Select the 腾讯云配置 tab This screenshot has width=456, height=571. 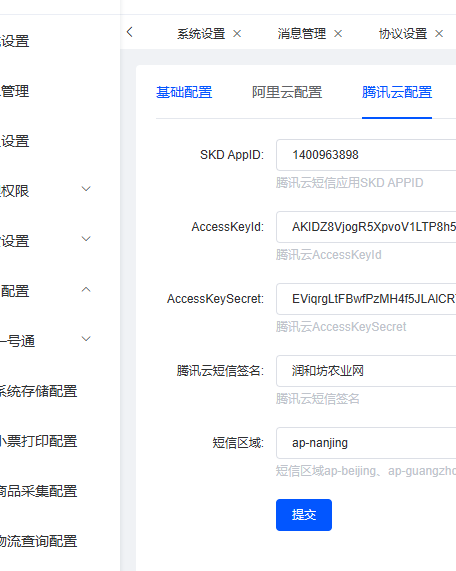click(x=397, y=92)
